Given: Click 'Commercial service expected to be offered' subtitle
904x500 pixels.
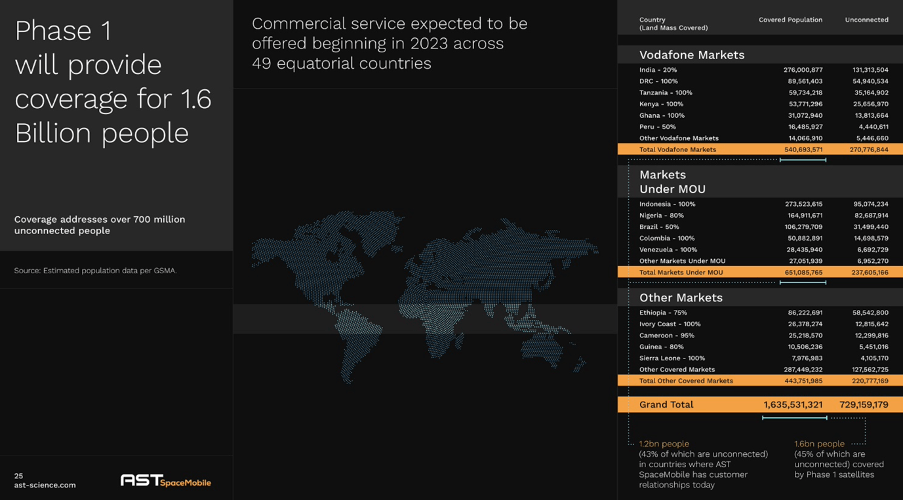Looking at the screenshot, I should pyautogui.click(x=390, y=43).
